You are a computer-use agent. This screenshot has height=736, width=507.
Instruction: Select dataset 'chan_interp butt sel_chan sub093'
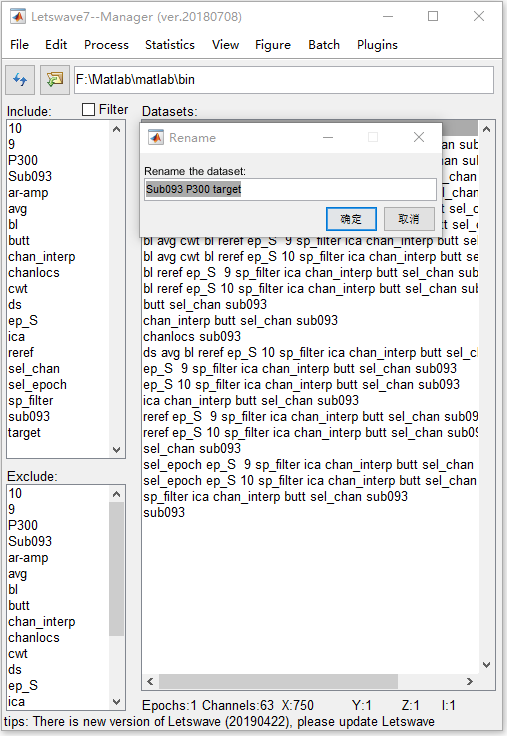[x=240, y=321]
